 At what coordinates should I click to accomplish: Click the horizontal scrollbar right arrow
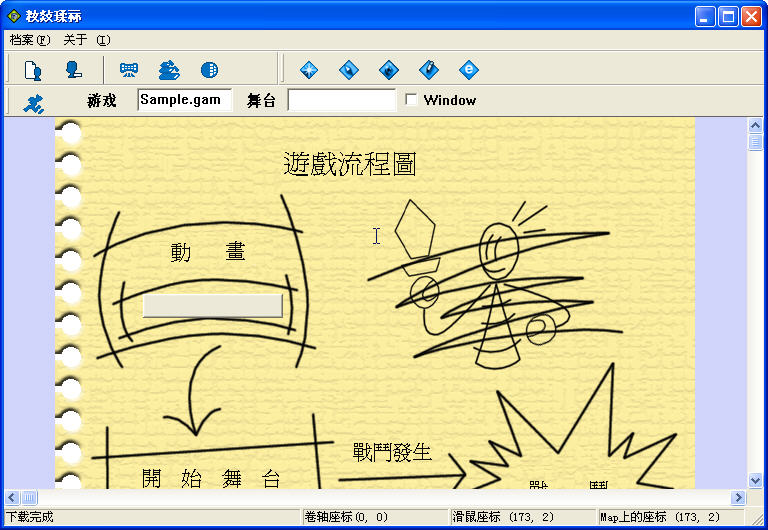[x=738, y=498]
